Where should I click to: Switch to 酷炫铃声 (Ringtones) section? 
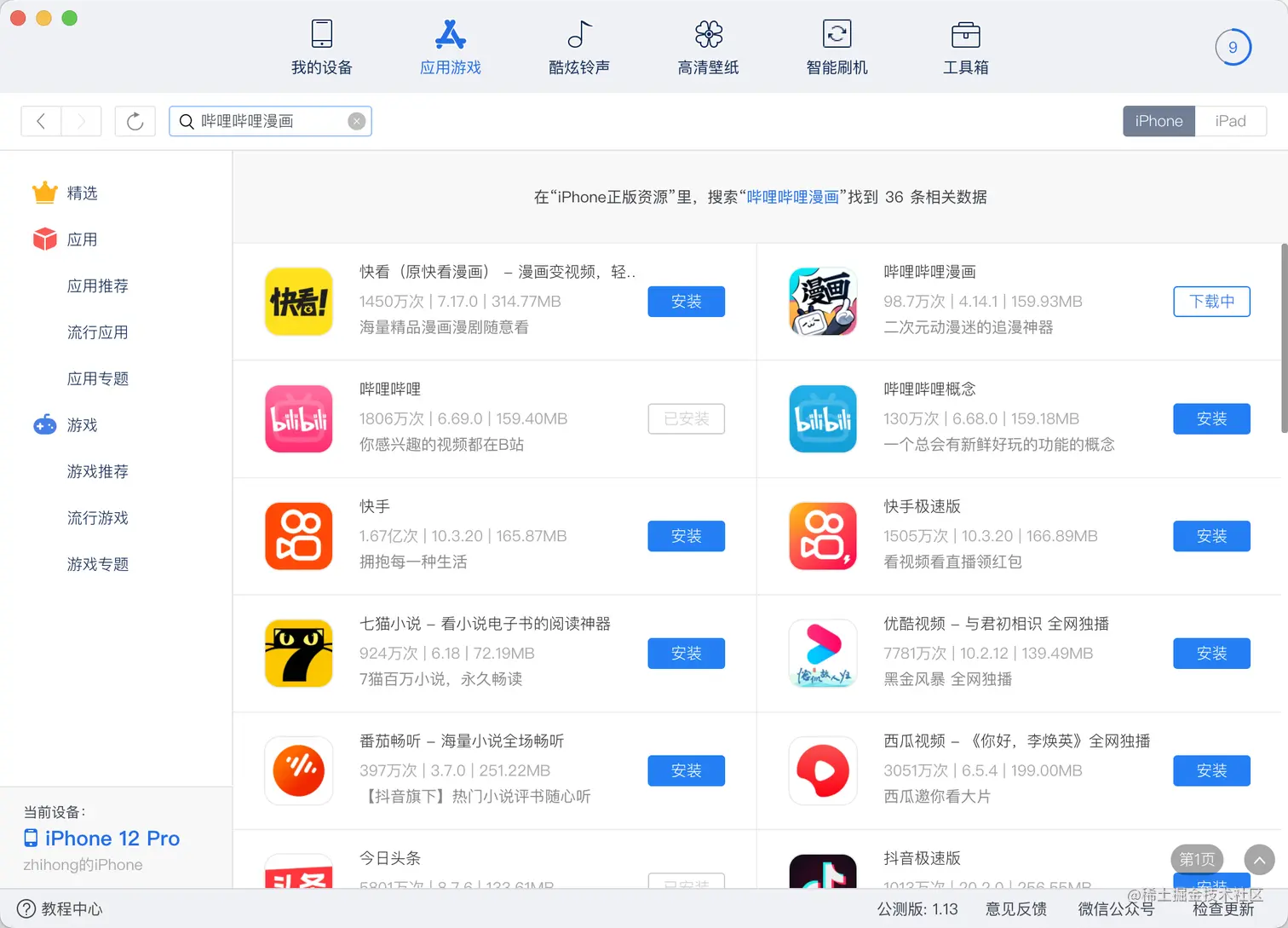click(579, 47)
